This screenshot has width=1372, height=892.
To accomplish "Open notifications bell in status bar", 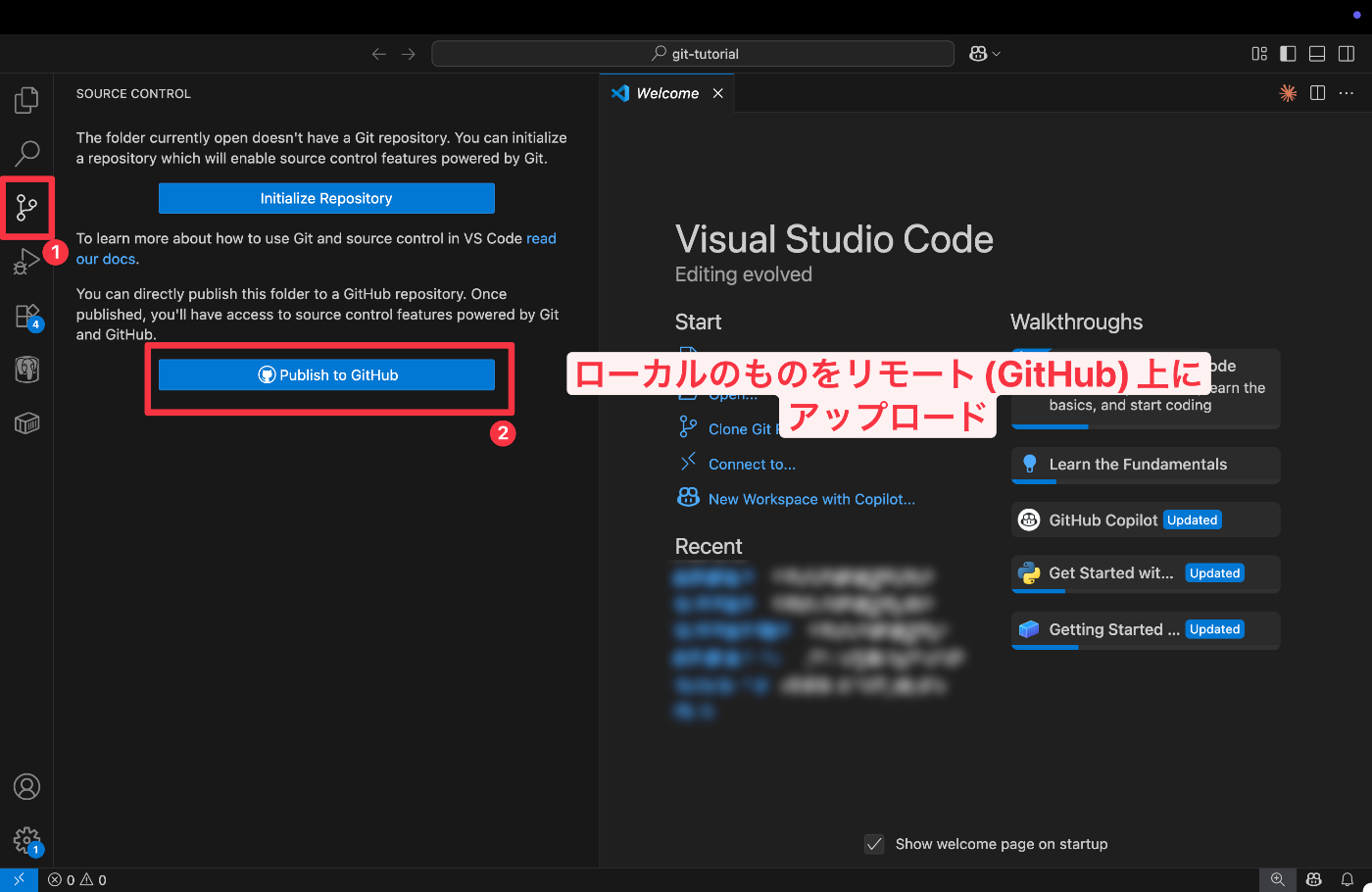I will point(1347,880).
